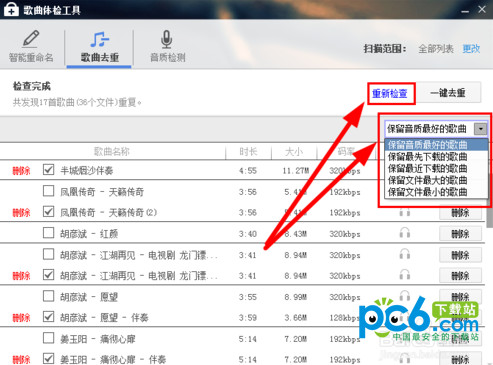Uncheck 胡彦斌 - 愿望 - 伴奏 checkbox
Viewport: 493px width, 365px height.
click(49, 317)
